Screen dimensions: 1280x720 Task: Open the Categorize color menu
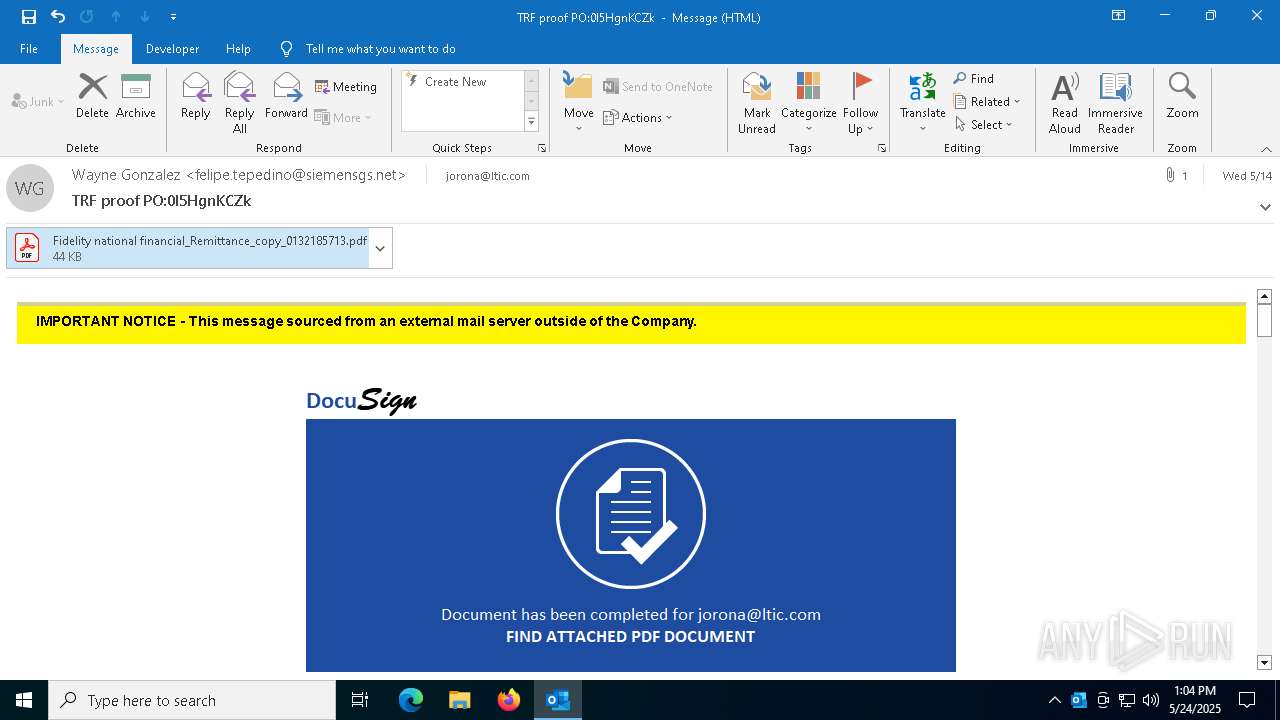point(808,102)
